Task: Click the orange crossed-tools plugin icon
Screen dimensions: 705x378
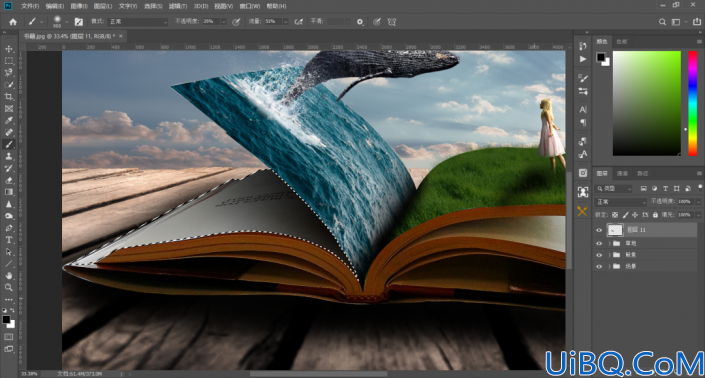Action: click(x=582, y=211)
